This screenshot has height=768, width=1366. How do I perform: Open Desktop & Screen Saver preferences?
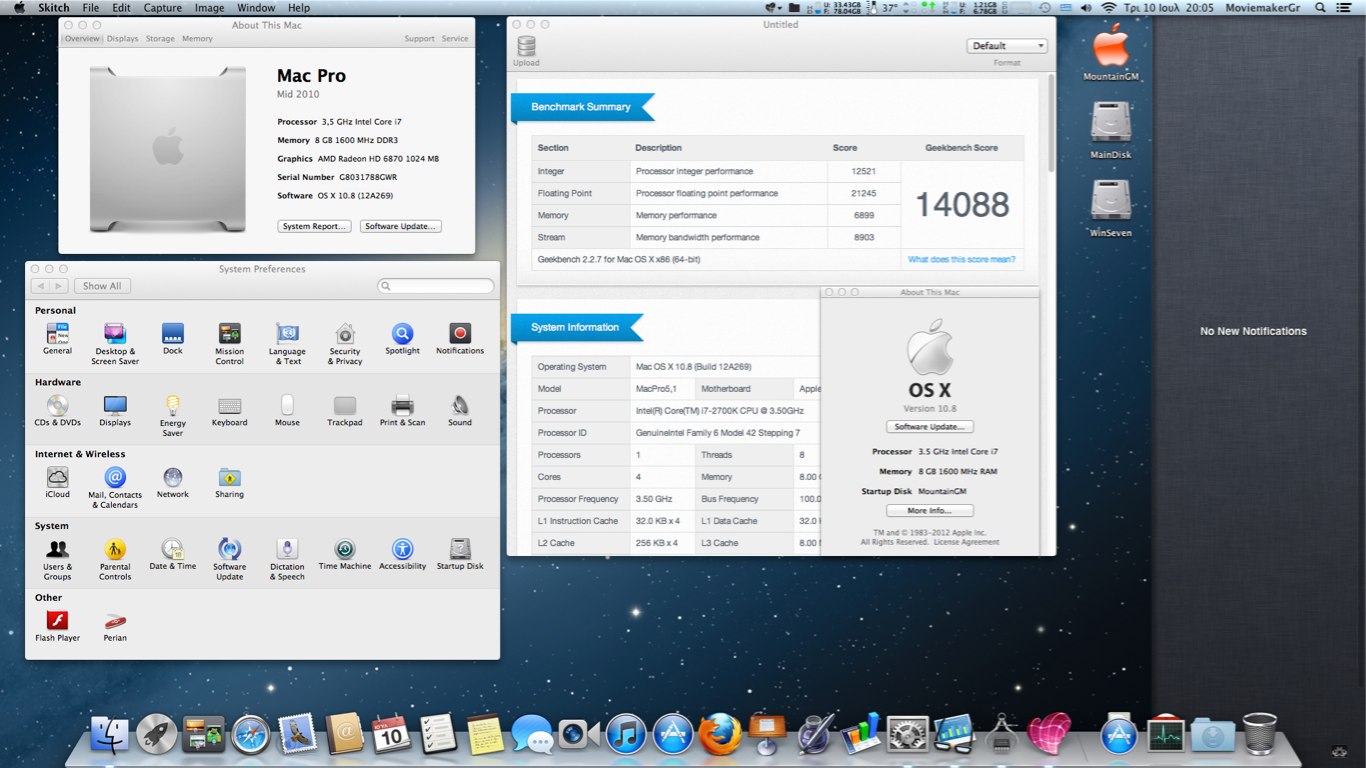115,344
